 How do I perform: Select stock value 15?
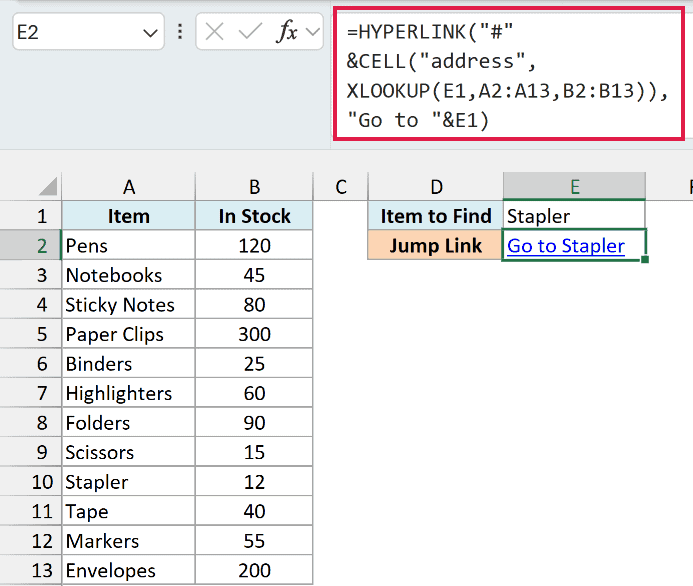[254, 452]
